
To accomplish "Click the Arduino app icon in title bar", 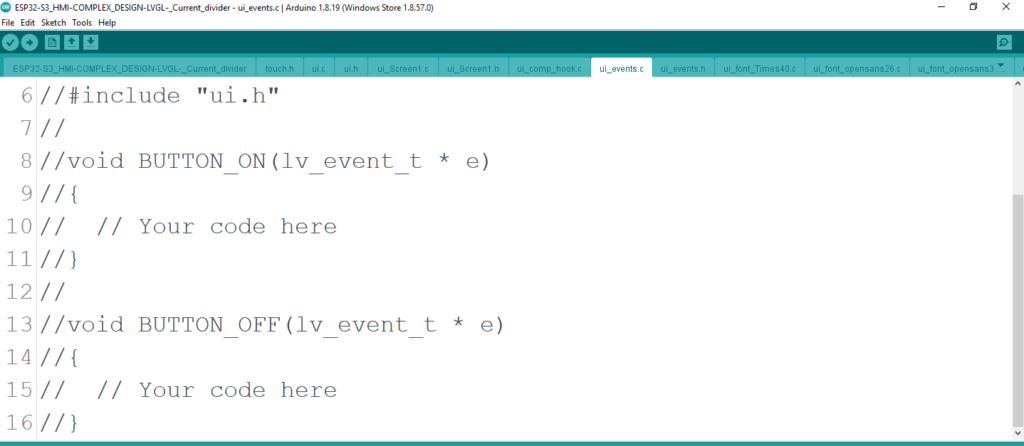I will coord(7,7).
